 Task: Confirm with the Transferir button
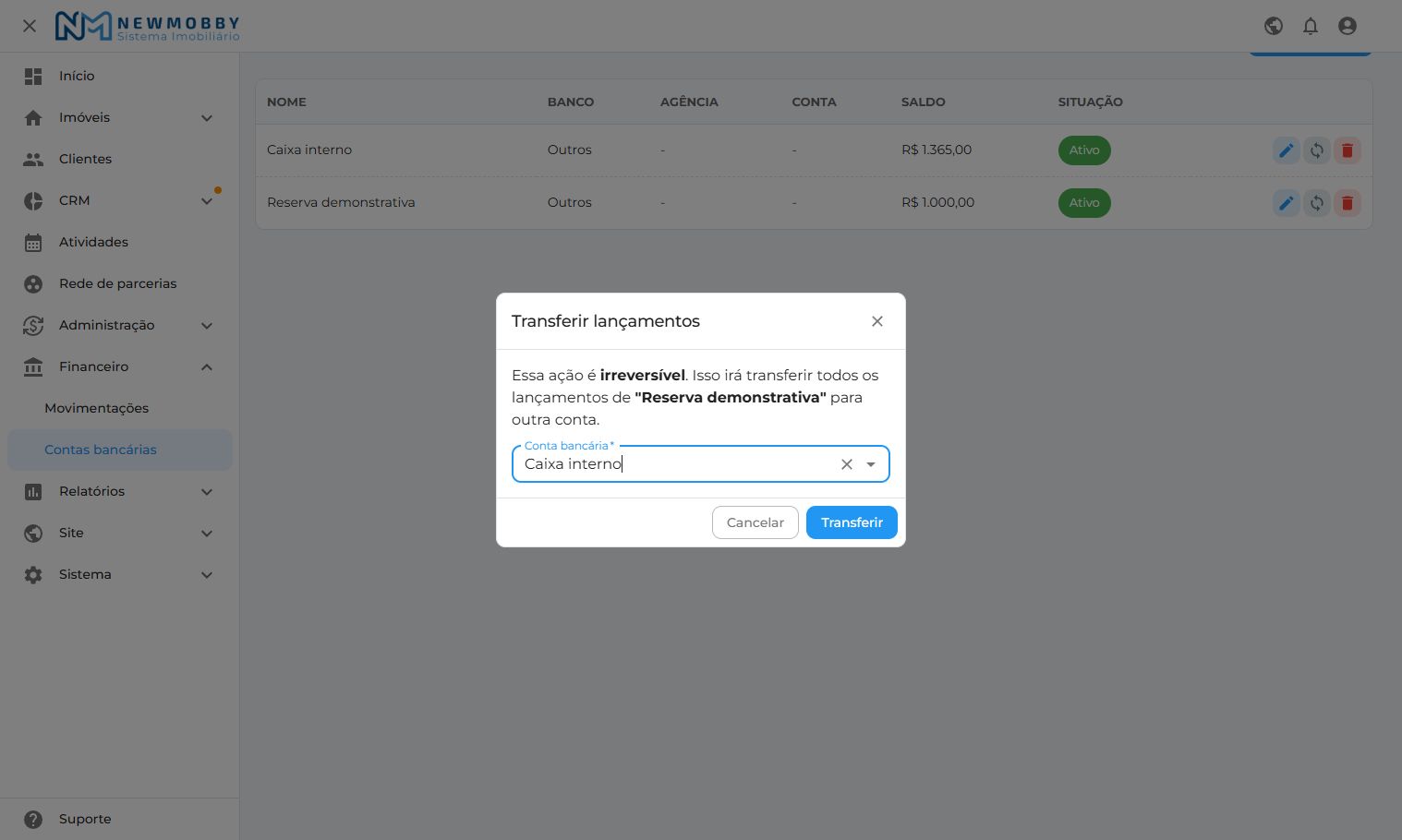pyautogui.click(x=852, y=522)
